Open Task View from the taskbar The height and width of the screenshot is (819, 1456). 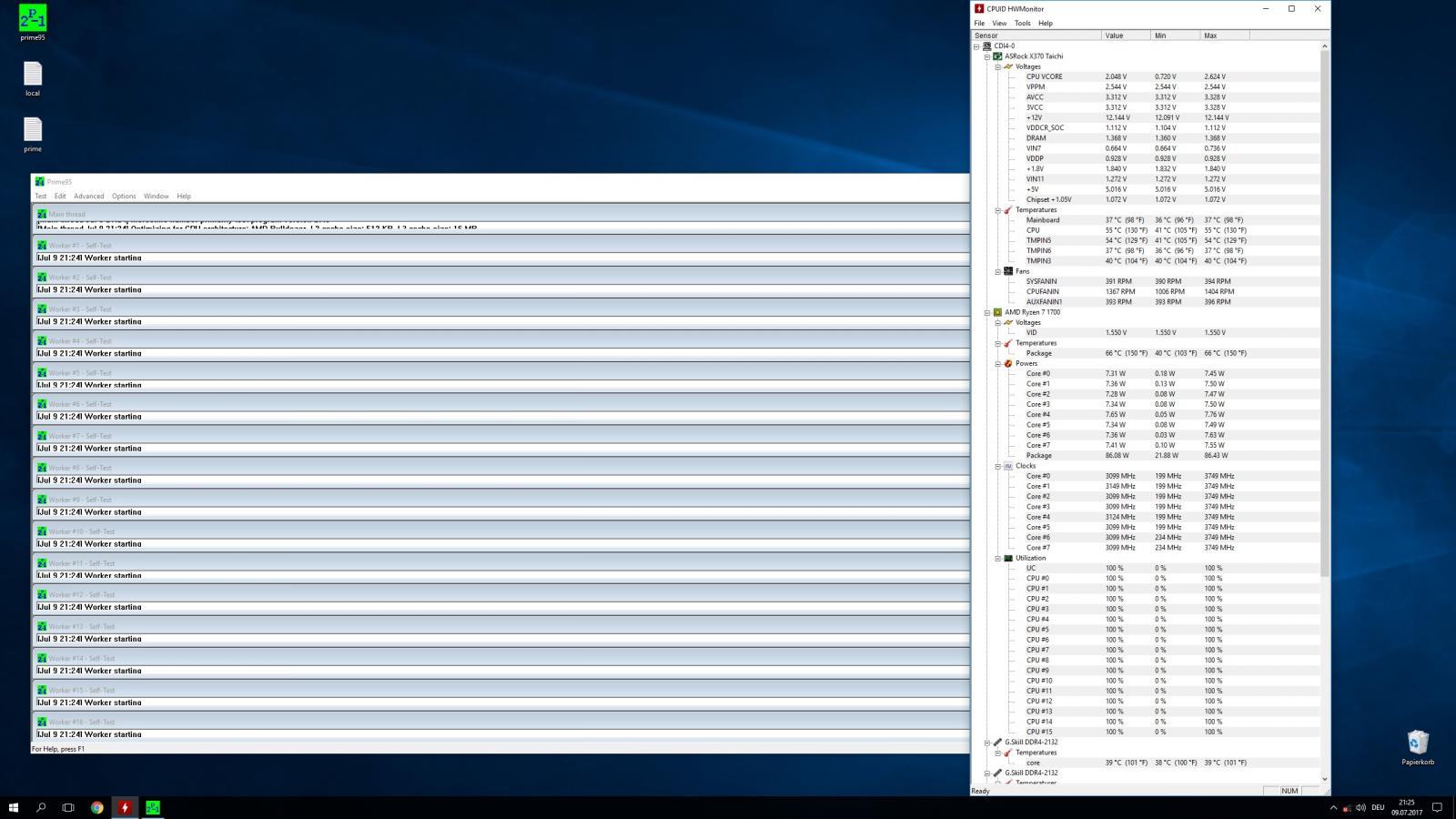68,807
